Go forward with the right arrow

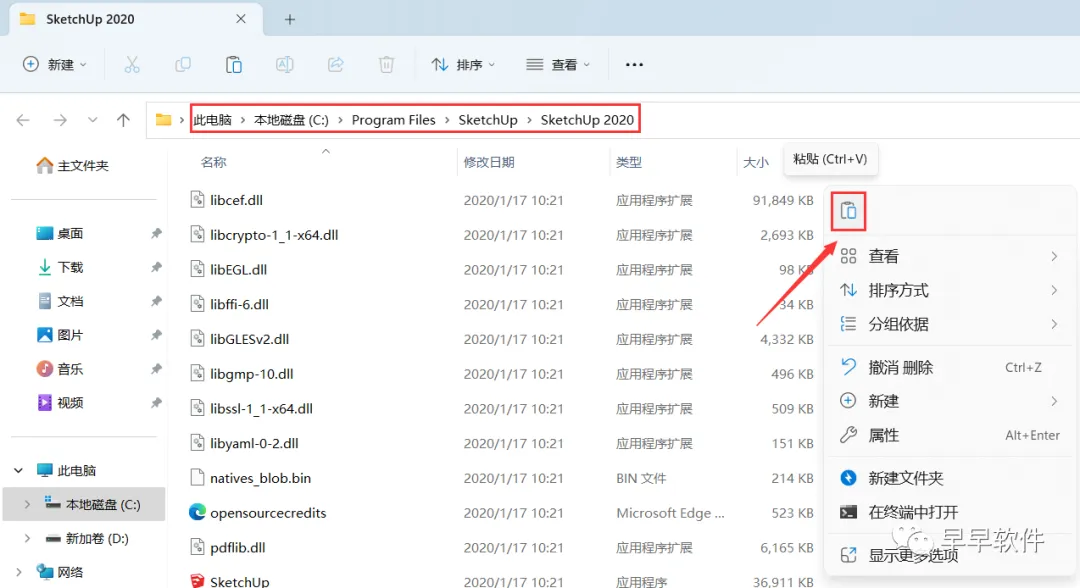(x=60, y=120)
